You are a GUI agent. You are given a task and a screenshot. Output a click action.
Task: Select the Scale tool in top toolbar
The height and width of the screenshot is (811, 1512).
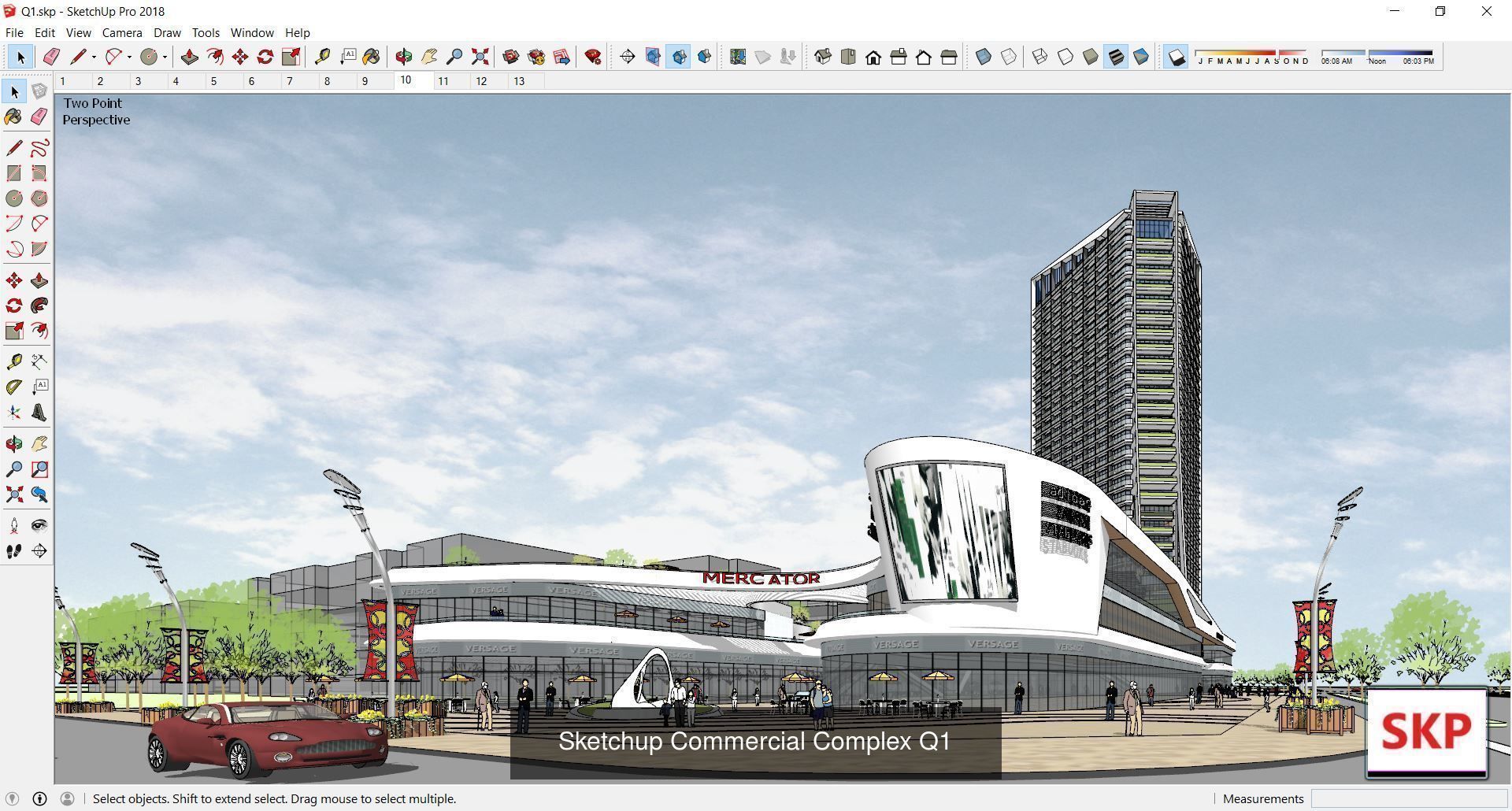coord(291,57)
